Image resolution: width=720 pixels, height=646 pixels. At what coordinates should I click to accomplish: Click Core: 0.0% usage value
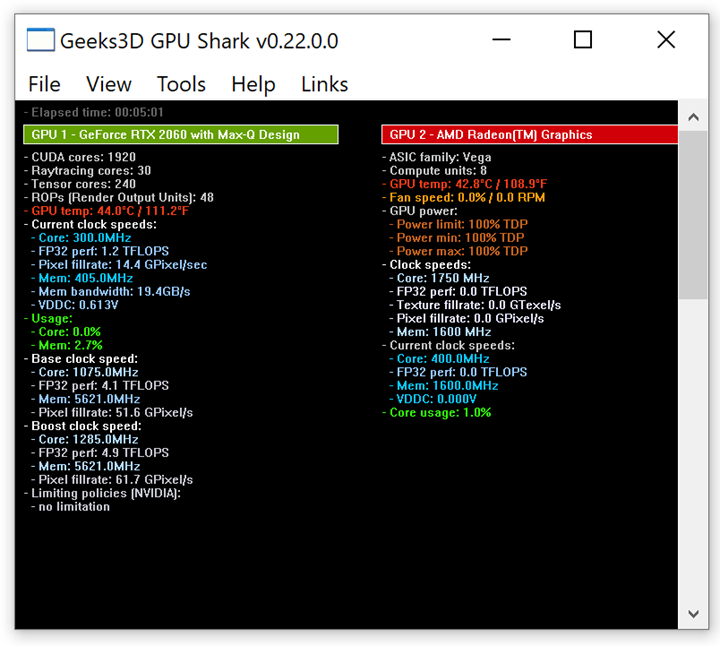(x=66, y=332)
